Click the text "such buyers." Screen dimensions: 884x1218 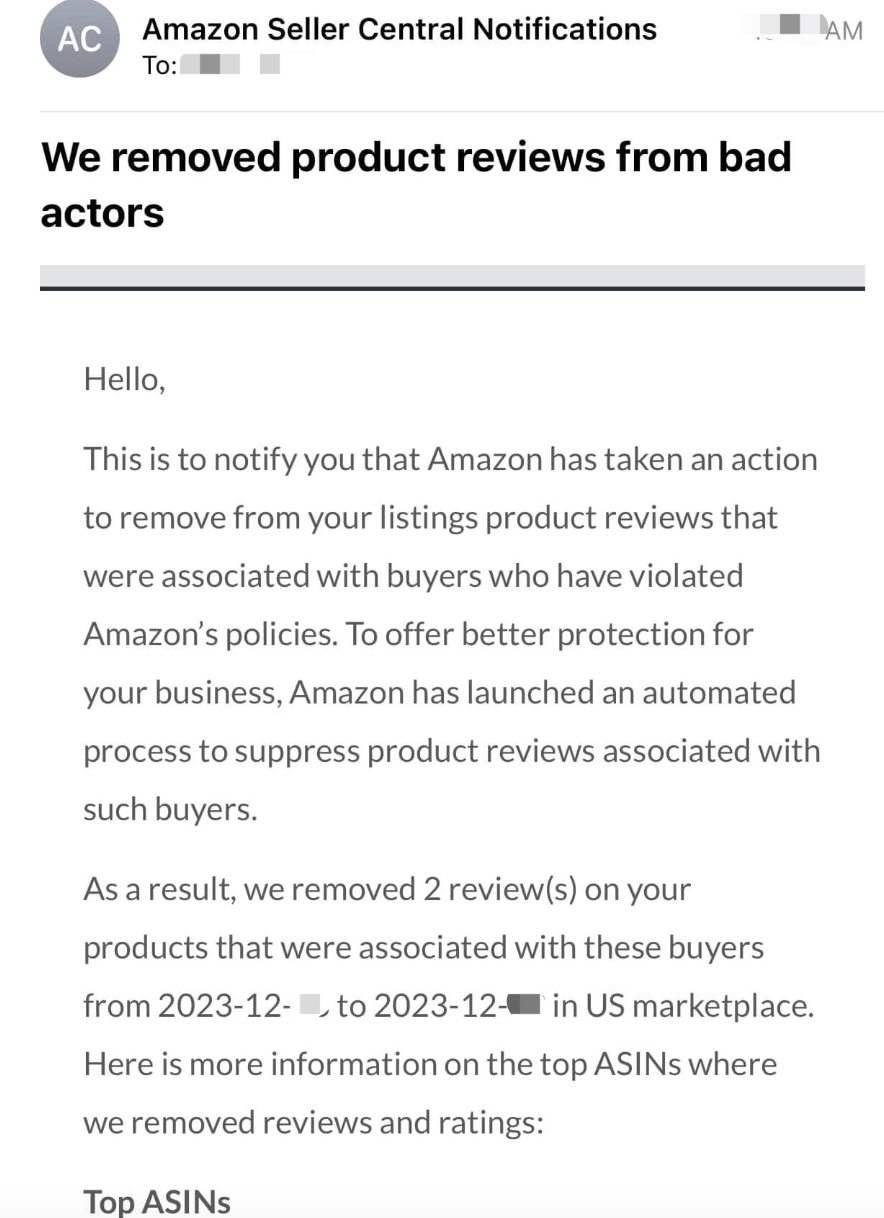click(171, 809)
